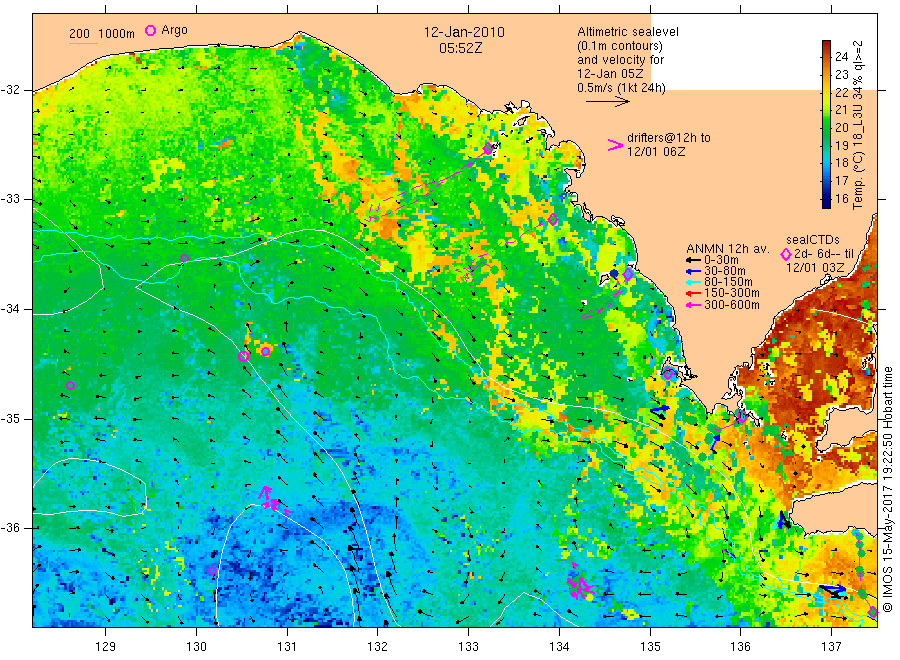Click the magenta 300-600m legend arrow
This screenshot has width=900, height=660.
[693, 305]
